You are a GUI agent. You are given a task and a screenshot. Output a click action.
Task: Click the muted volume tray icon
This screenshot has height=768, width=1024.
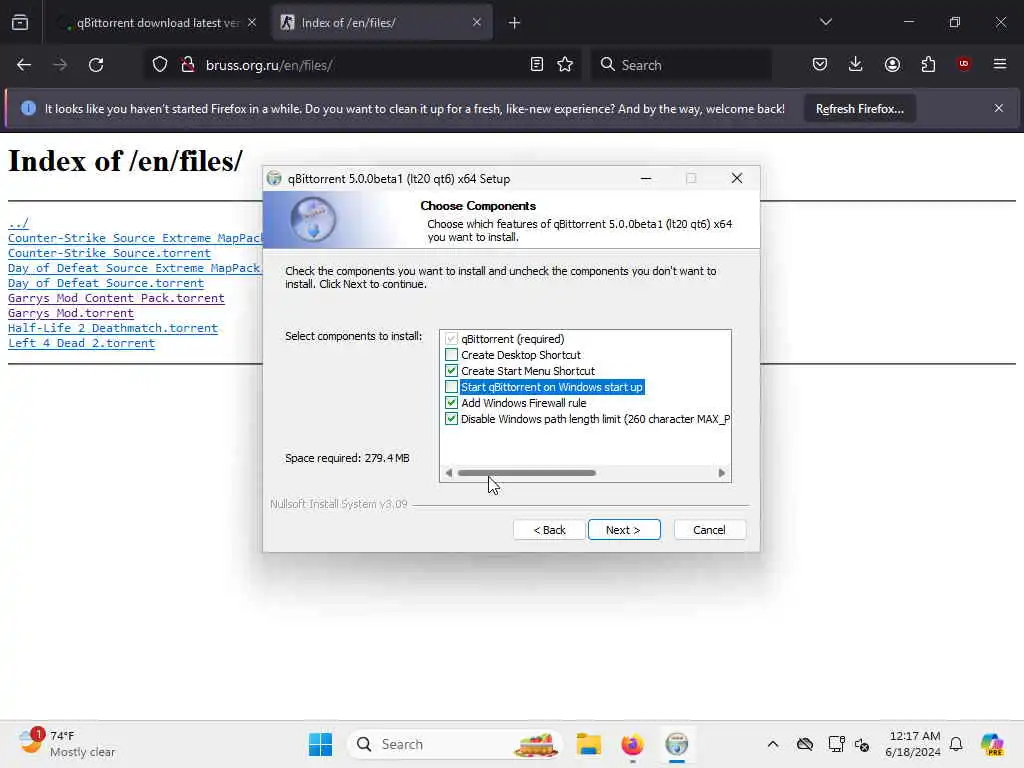point(862,744)
